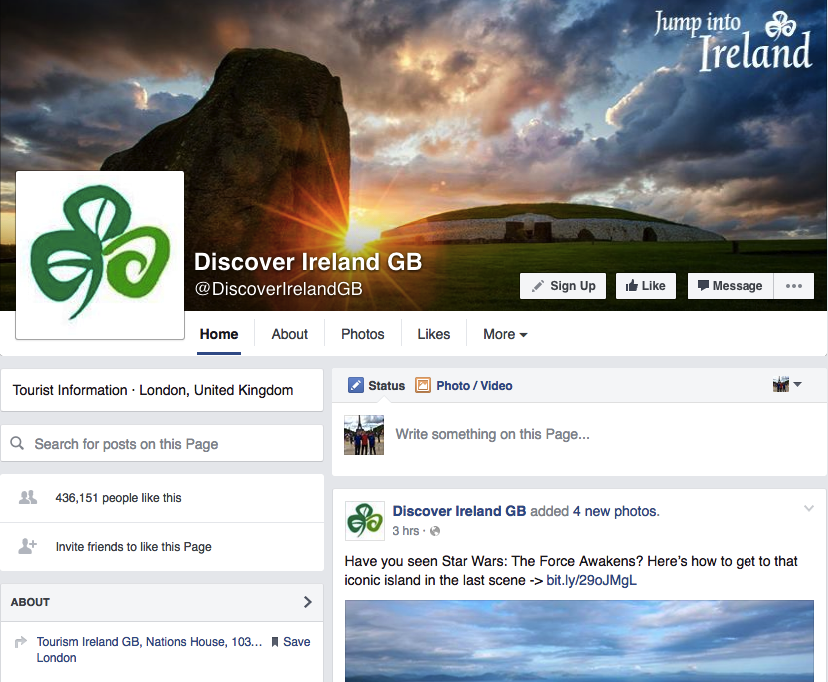Click the Tourist Information category text

coord(70,390)
